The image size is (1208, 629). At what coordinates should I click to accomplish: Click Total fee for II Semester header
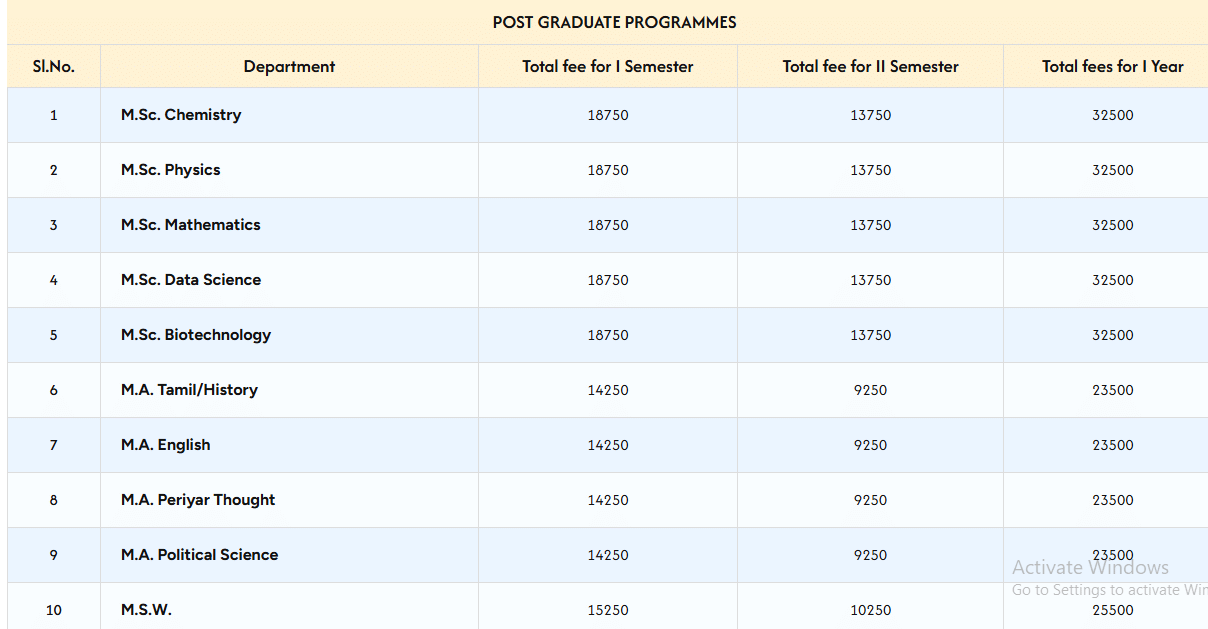870,67
